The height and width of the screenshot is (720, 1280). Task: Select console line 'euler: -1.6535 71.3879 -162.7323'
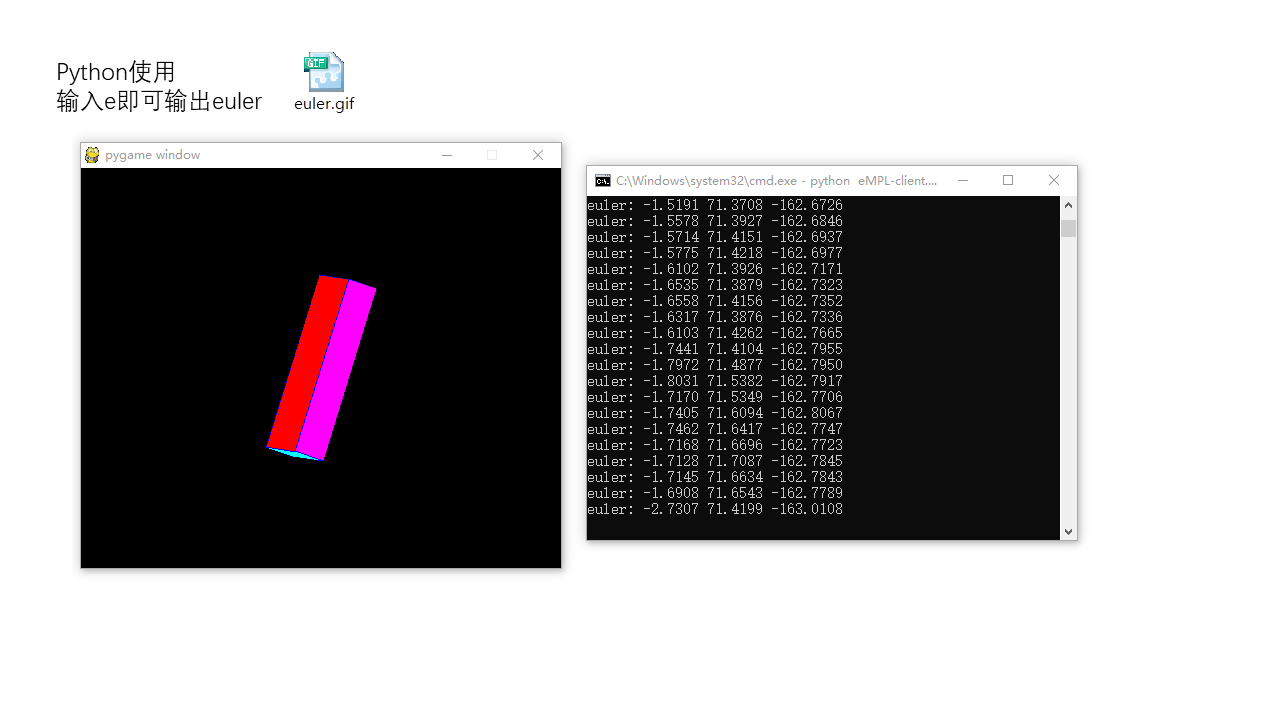(x=715, y=285)
